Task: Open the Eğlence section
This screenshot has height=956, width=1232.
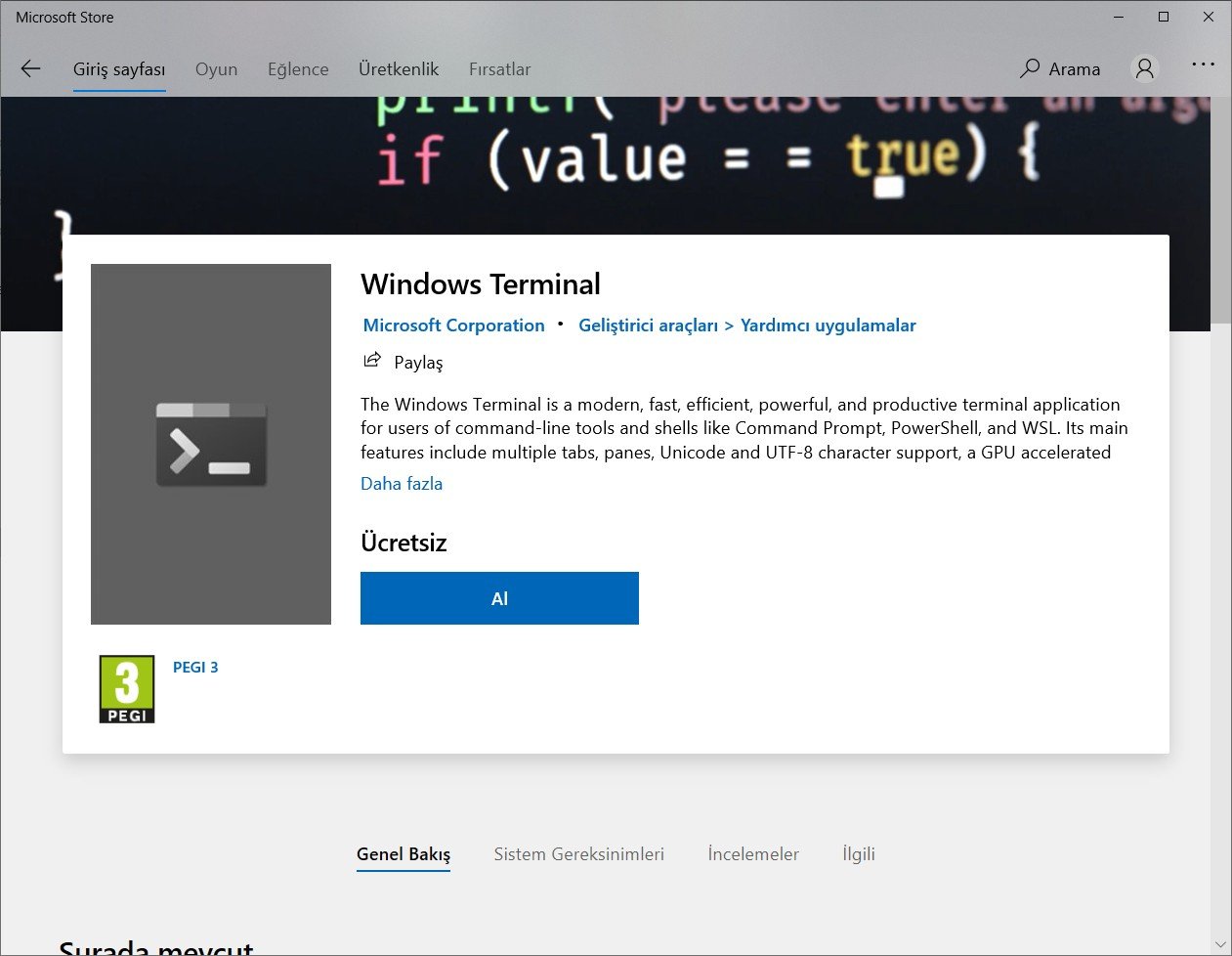Action: coord(297,68)
